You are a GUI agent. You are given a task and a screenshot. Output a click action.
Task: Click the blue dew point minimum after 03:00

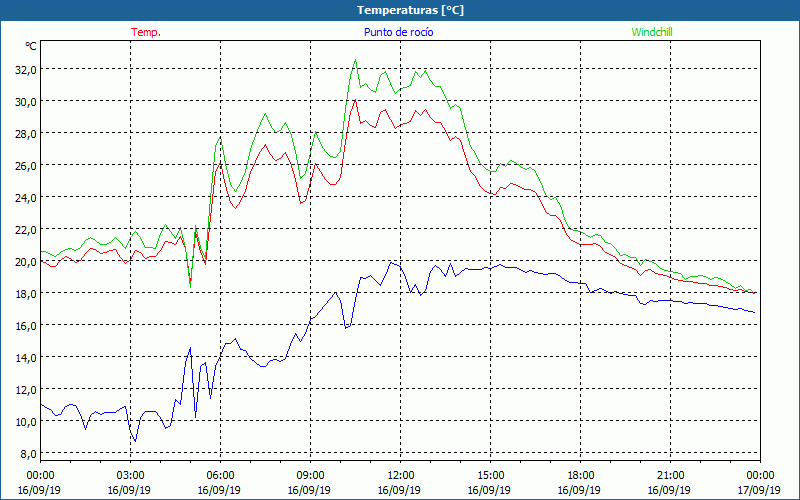135,440
